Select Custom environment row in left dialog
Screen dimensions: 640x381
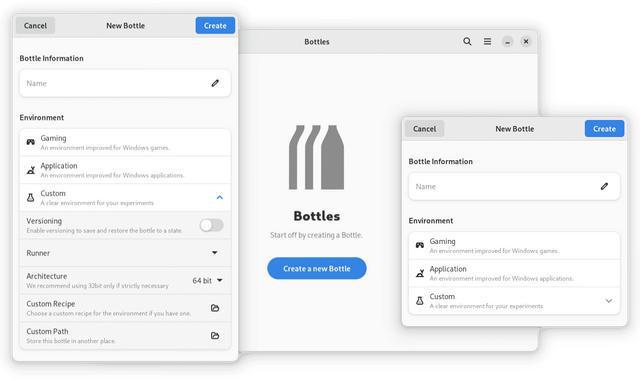click(x=125, y=198)
